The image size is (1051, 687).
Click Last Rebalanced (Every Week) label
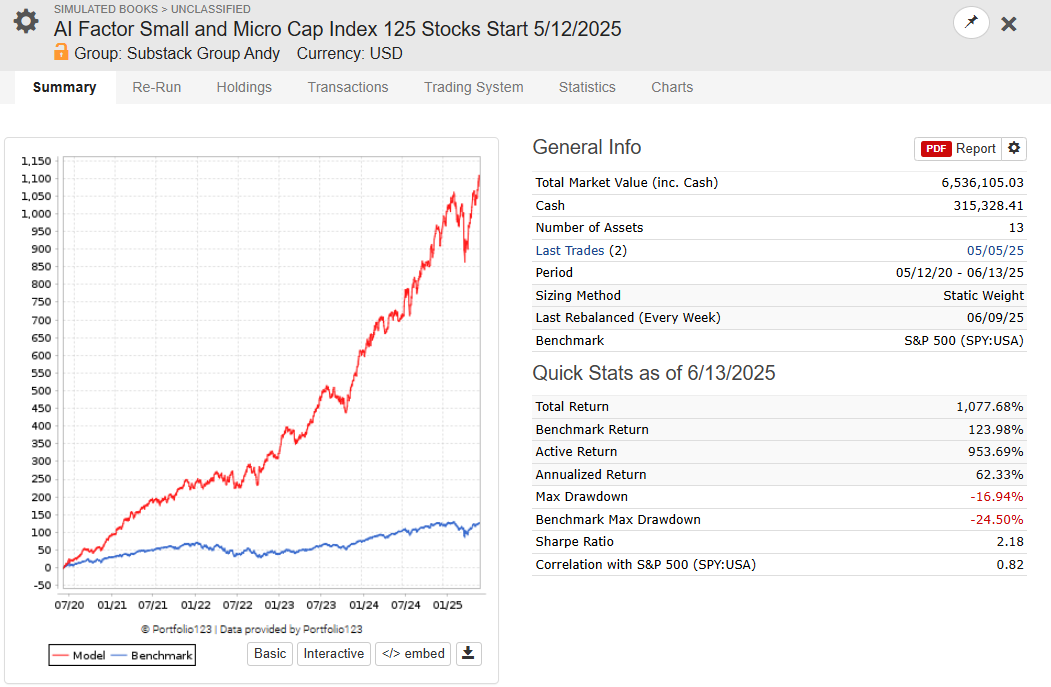[628, 317]
